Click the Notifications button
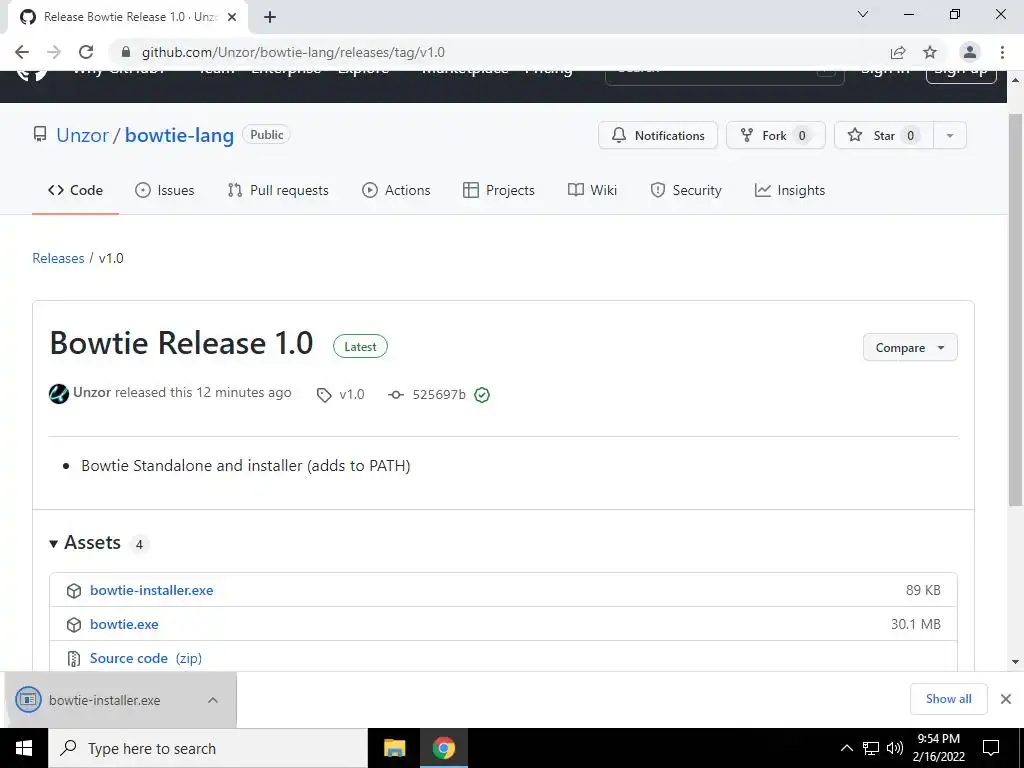Viewport: 1024px width, 768px height. (658, 135)
